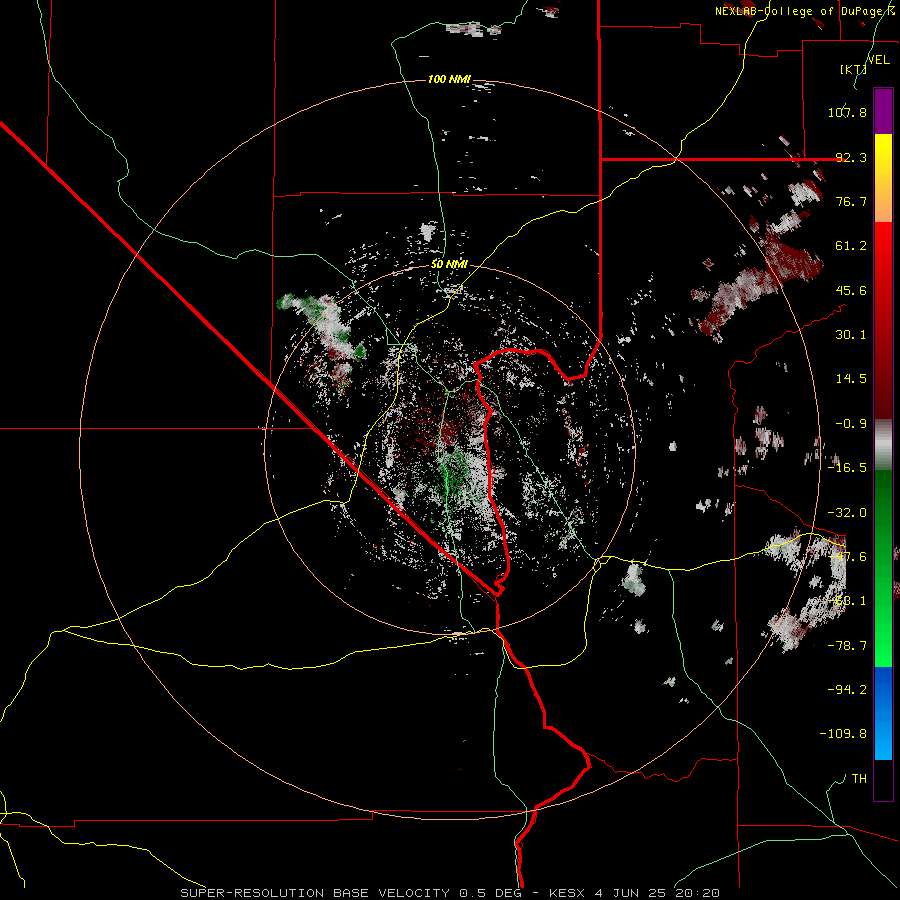This screenshot has height=900, width=900.
Task: Click the 100 NMI range ring label
Action: click(x=449, y=79)
